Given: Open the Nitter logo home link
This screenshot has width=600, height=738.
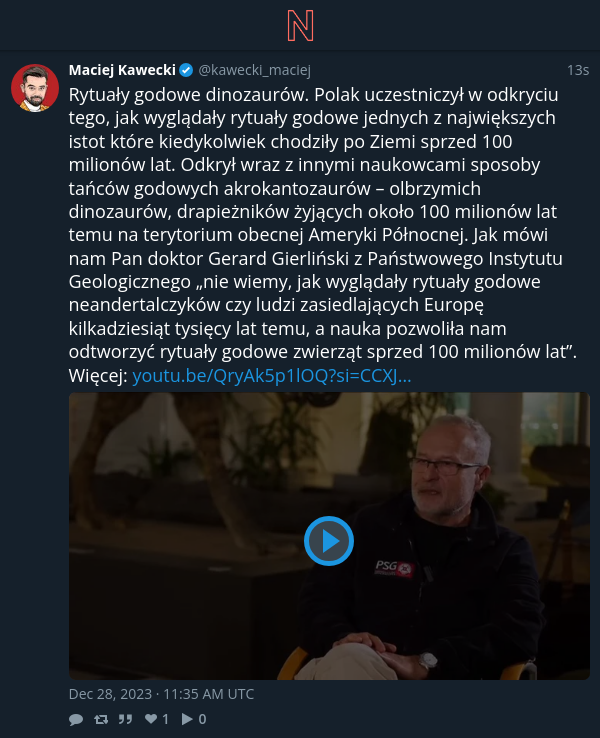Looking at the screenshot, I should pyautogui.click(x=300, y=26).
